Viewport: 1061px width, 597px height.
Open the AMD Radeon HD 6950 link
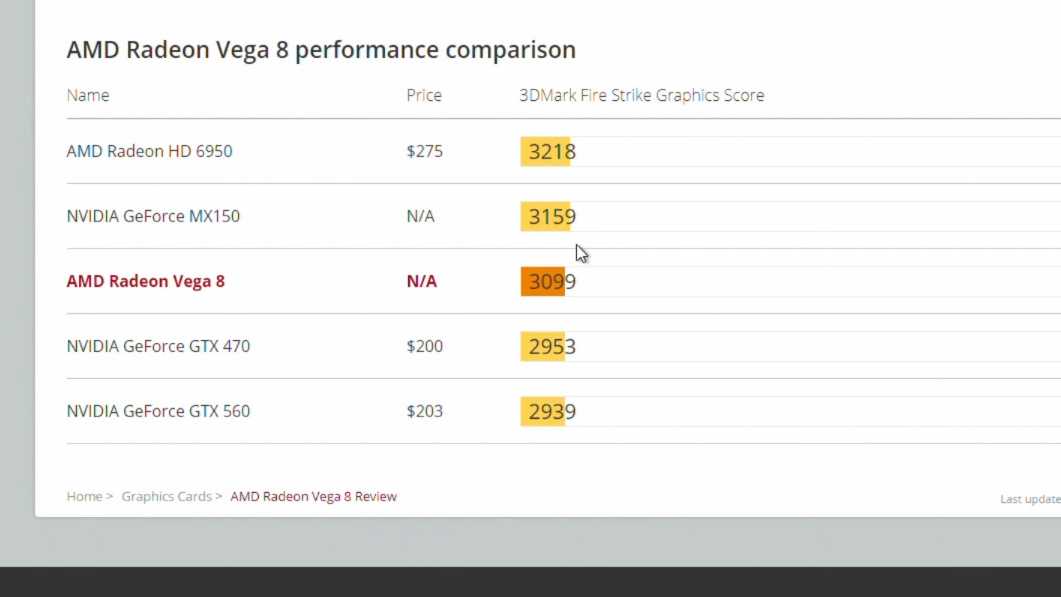pos(149,151)
